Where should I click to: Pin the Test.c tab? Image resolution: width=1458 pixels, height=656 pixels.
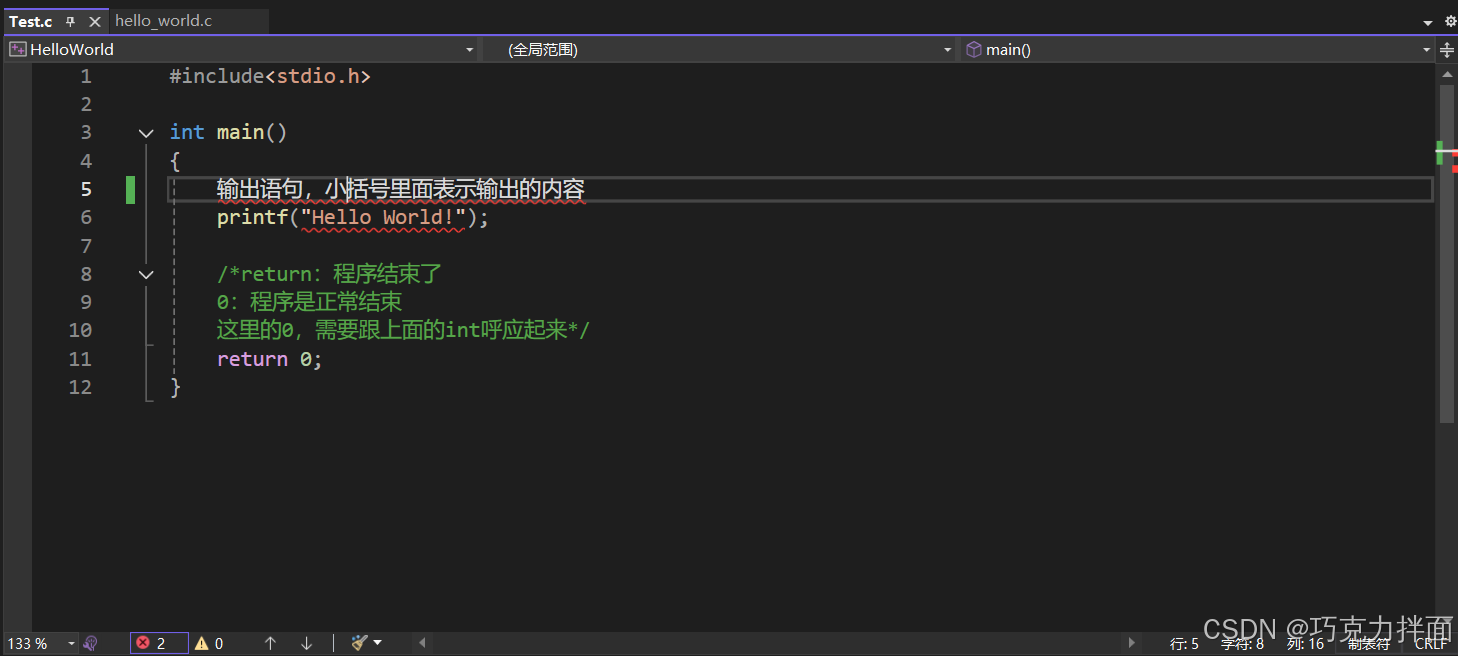click(x=70, y=21)
